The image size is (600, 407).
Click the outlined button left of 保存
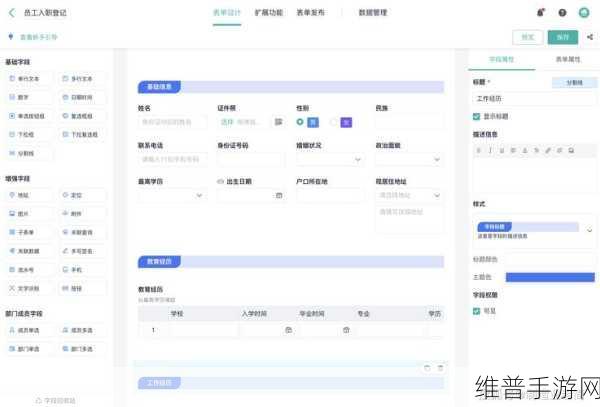tap(528, 37)
